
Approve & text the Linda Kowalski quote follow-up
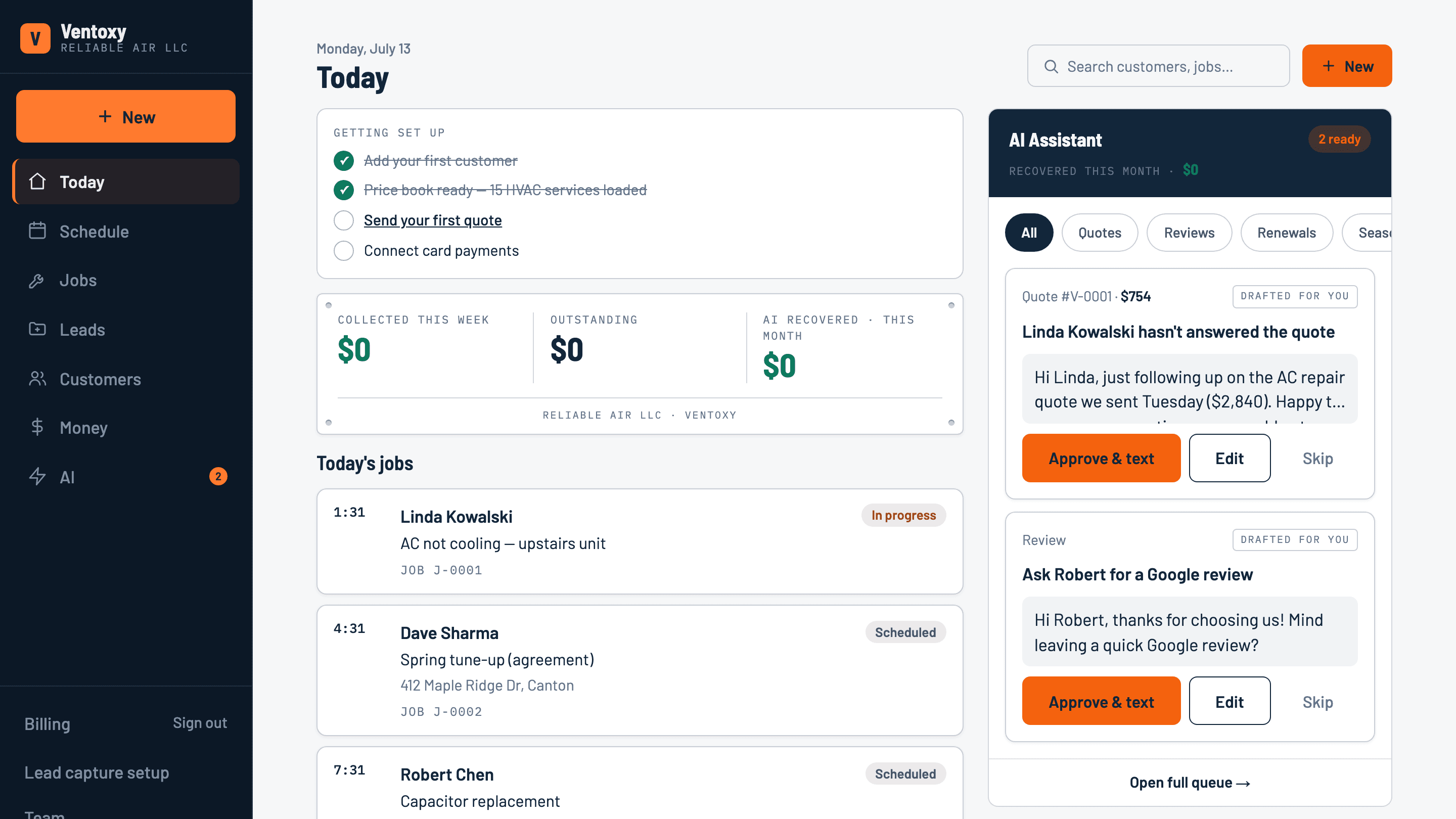[1101, 458]
